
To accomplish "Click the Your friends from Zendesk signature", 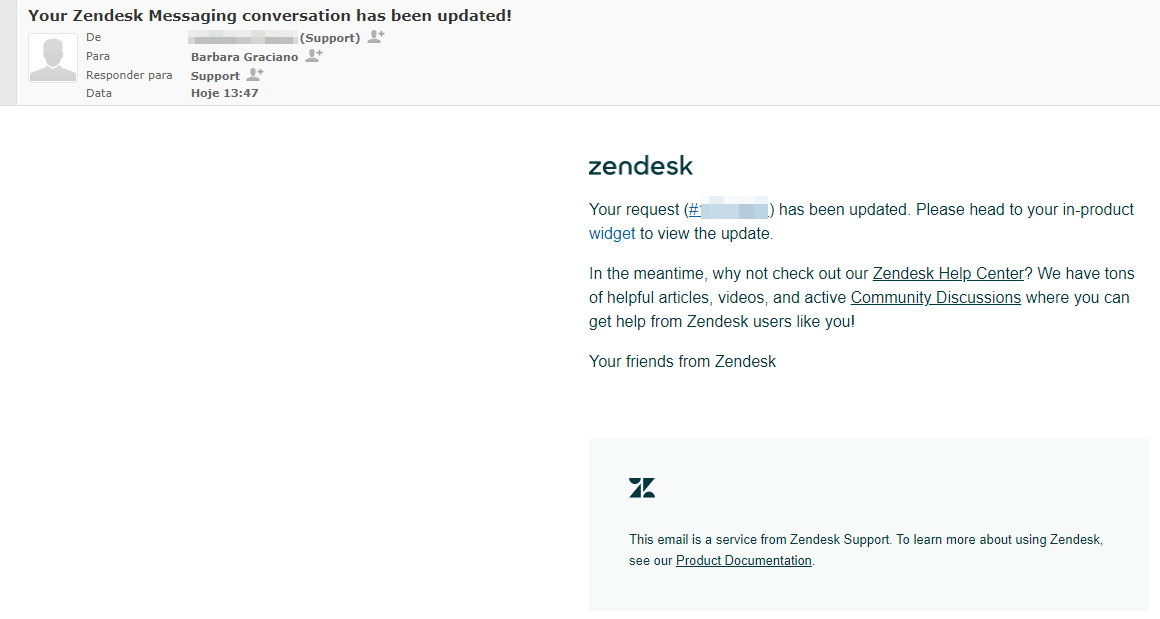I will coord(682,361).
